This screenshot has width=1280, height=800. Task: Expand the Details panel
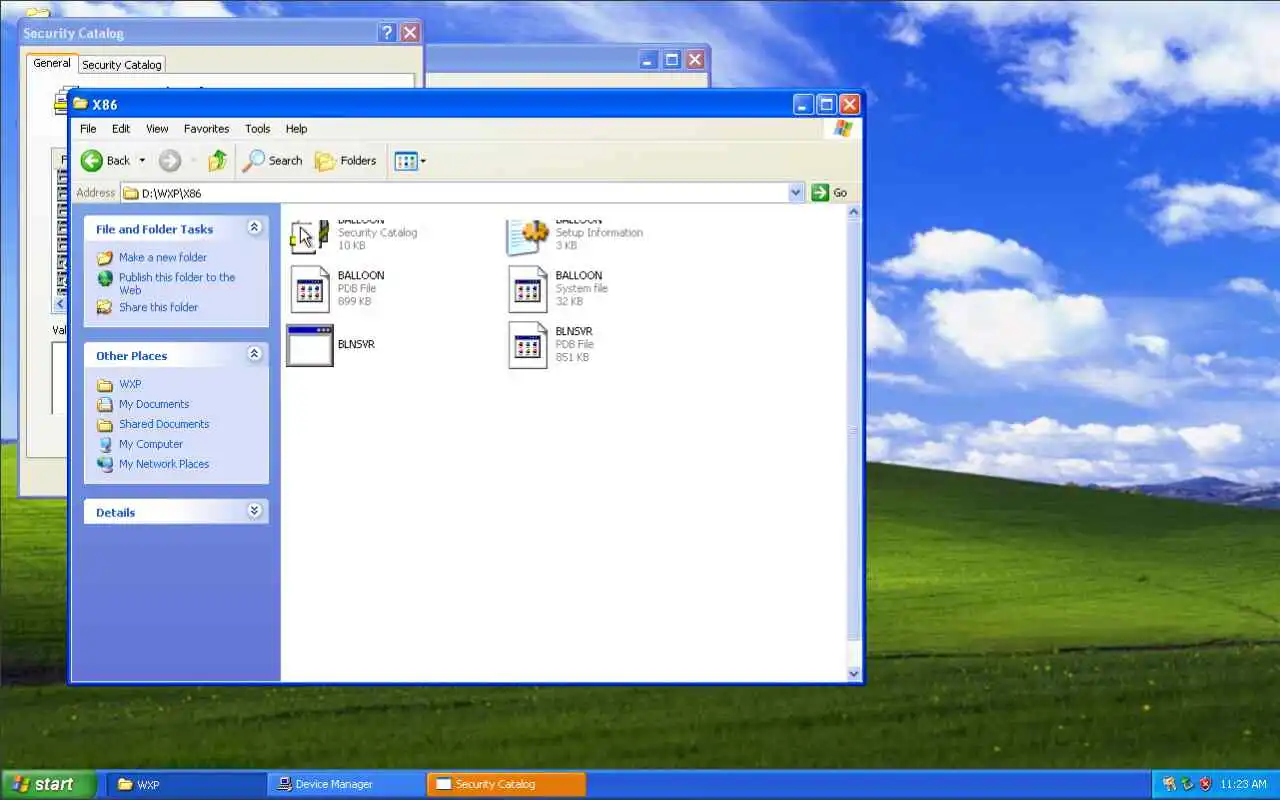254,511
